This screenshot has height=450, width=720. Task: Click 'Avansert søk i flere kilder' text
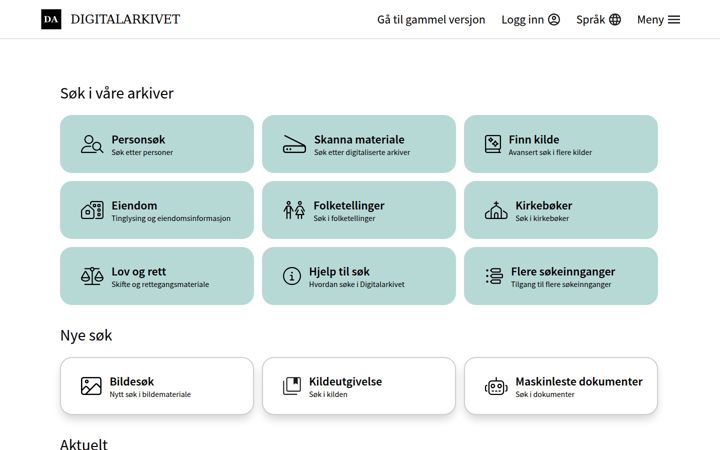(x=550, y=152)
